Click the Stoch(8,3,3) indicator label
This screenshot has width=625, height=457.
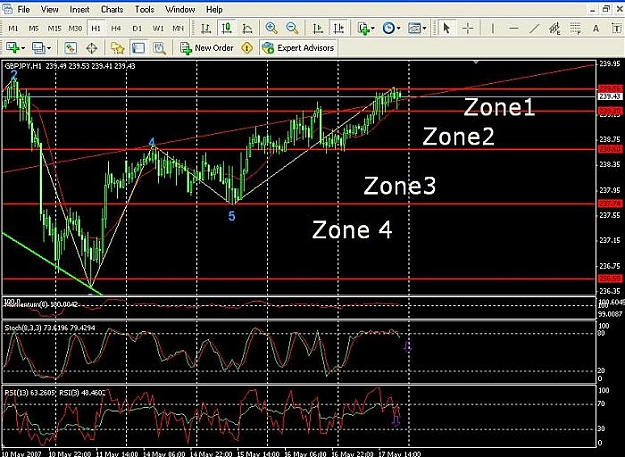(x=21, y=328)
